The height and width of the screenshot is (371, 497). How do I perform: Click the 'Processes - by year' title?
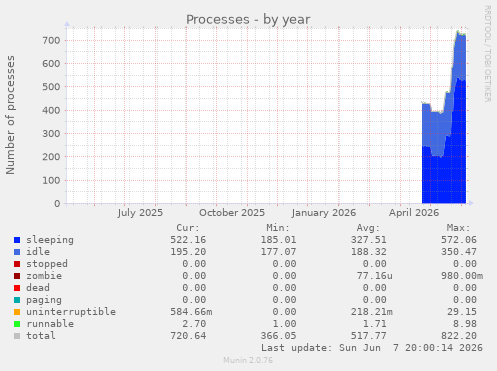248,20
